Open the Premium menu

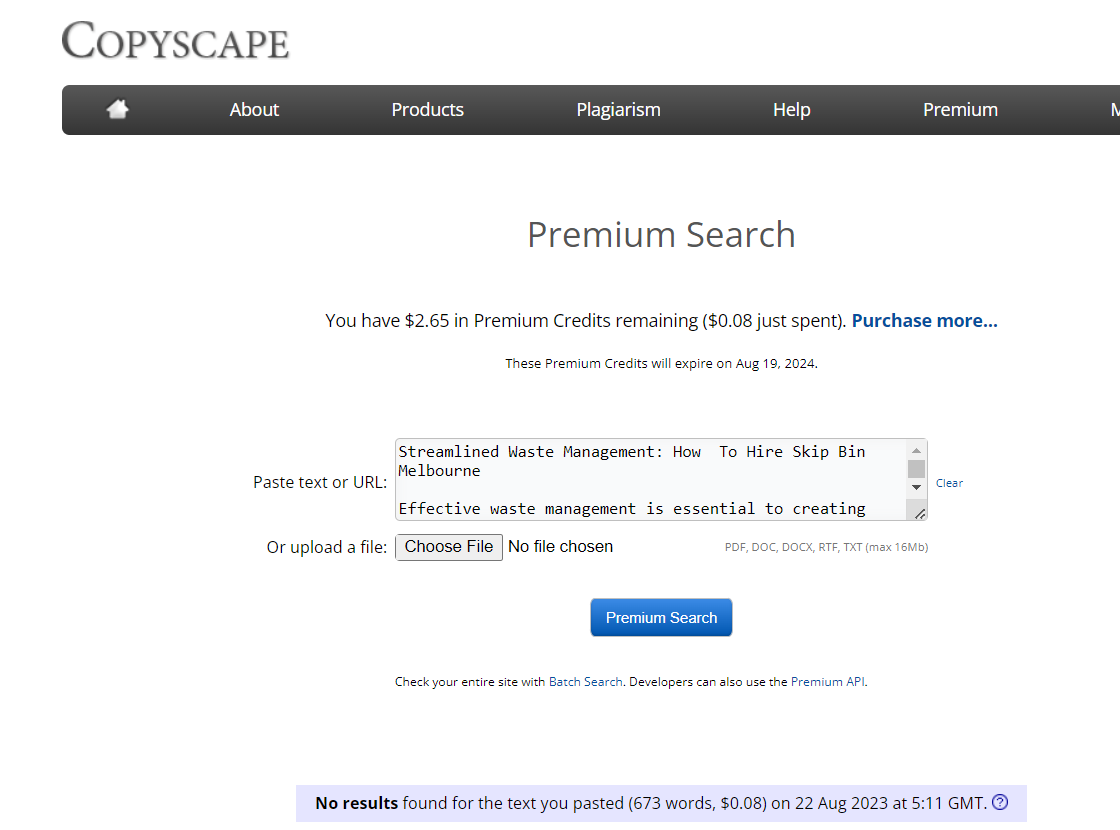(960, 109)
